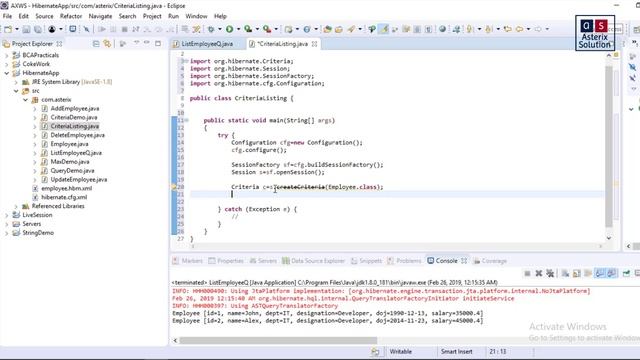Screen dimensions: 640x360
Task: Click the External Tools run icon
Action: tap(267, 29)
